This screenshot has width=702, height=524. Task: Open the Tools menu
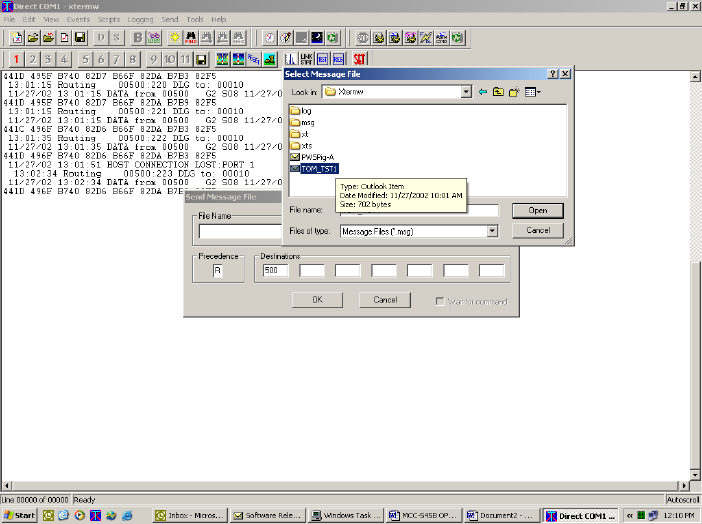tap(195, 19)
